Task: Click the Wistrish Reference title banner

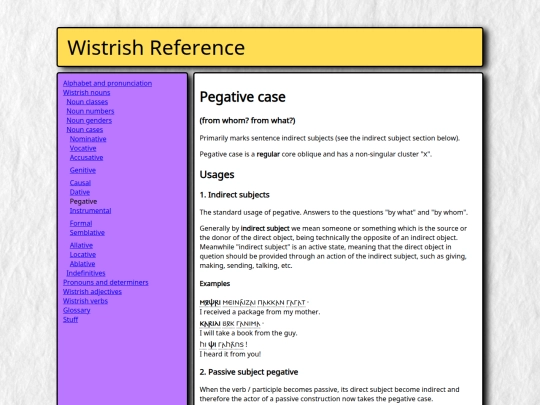Action: 270,47
